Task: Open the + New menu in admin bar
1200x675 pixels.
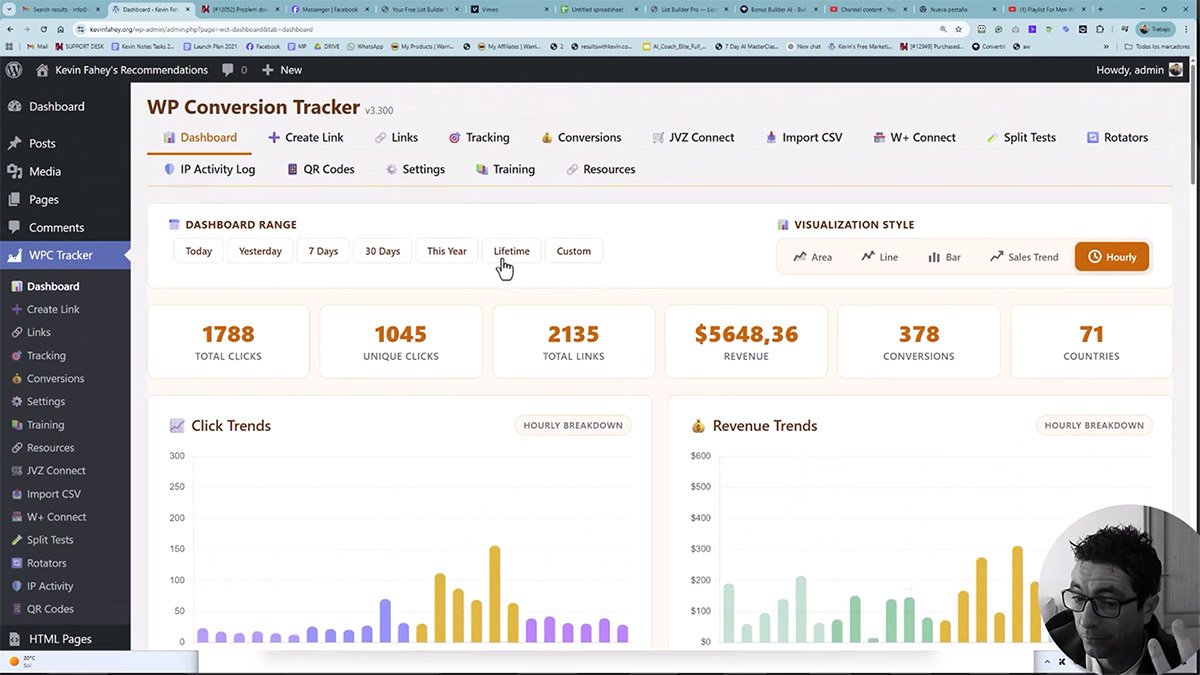Action: coord(282,70)
